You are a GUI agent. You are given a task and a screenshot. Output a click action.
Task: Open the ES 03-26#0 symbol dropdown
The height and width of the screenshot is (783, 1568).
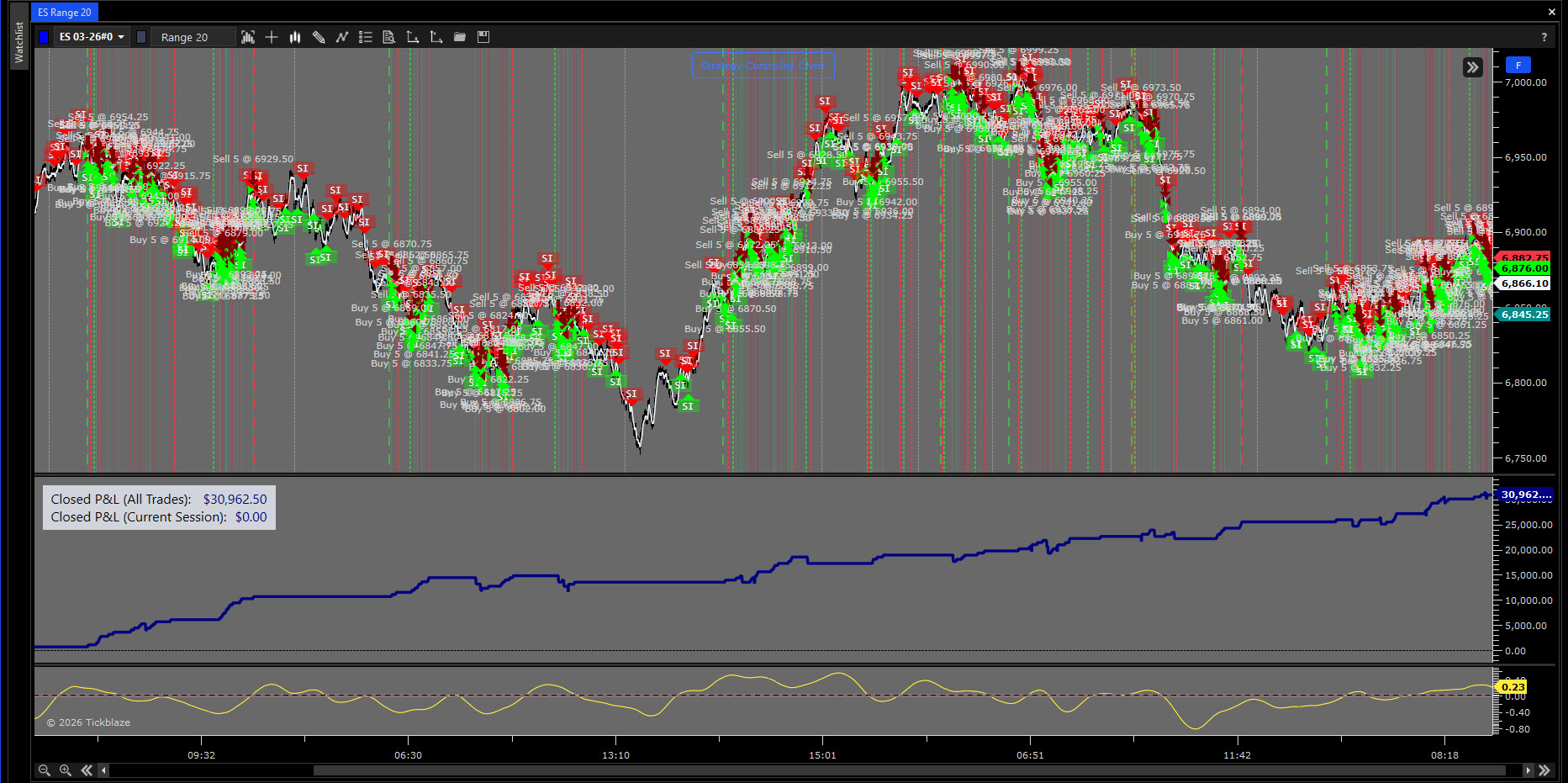pos(92,37)
